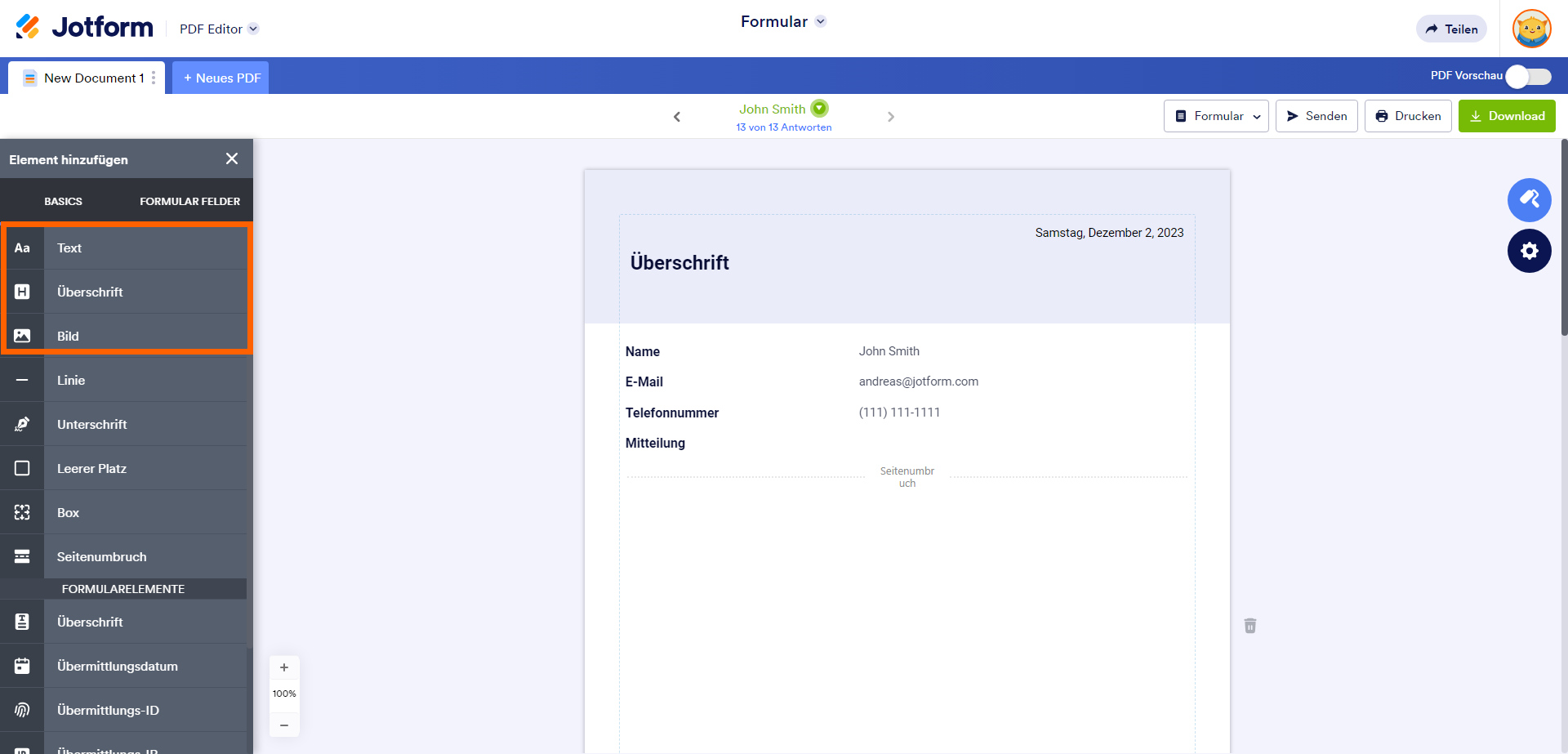Add the Text element label
The image size is (1568, 754).
69,248
